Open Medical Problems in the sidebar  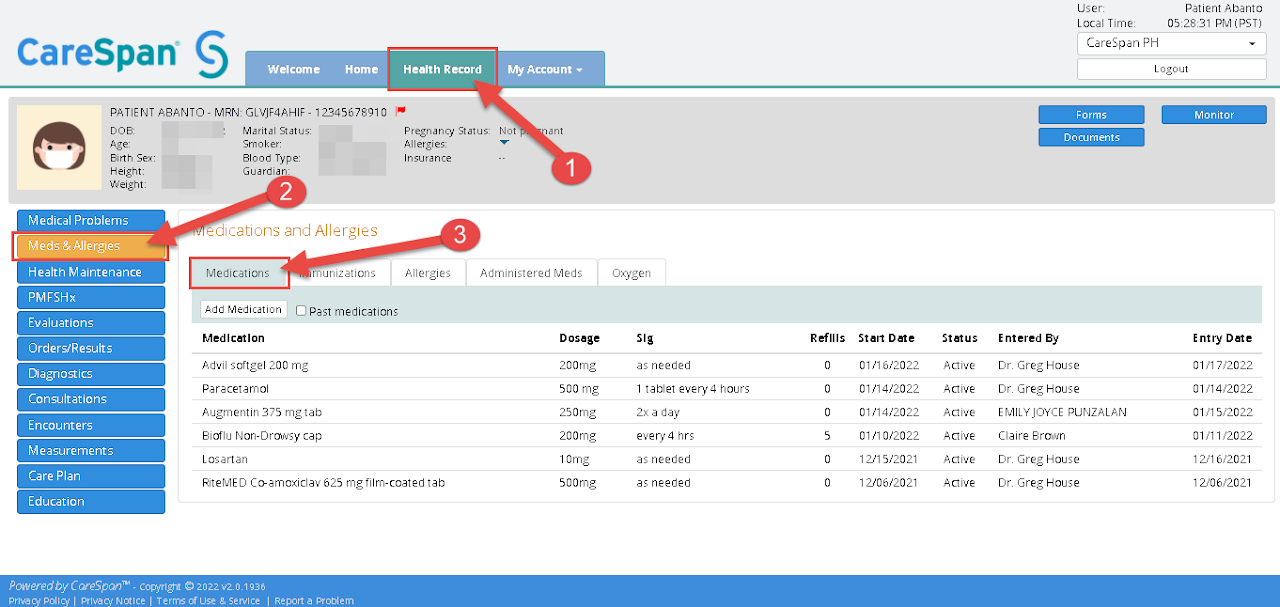point(90,221)
